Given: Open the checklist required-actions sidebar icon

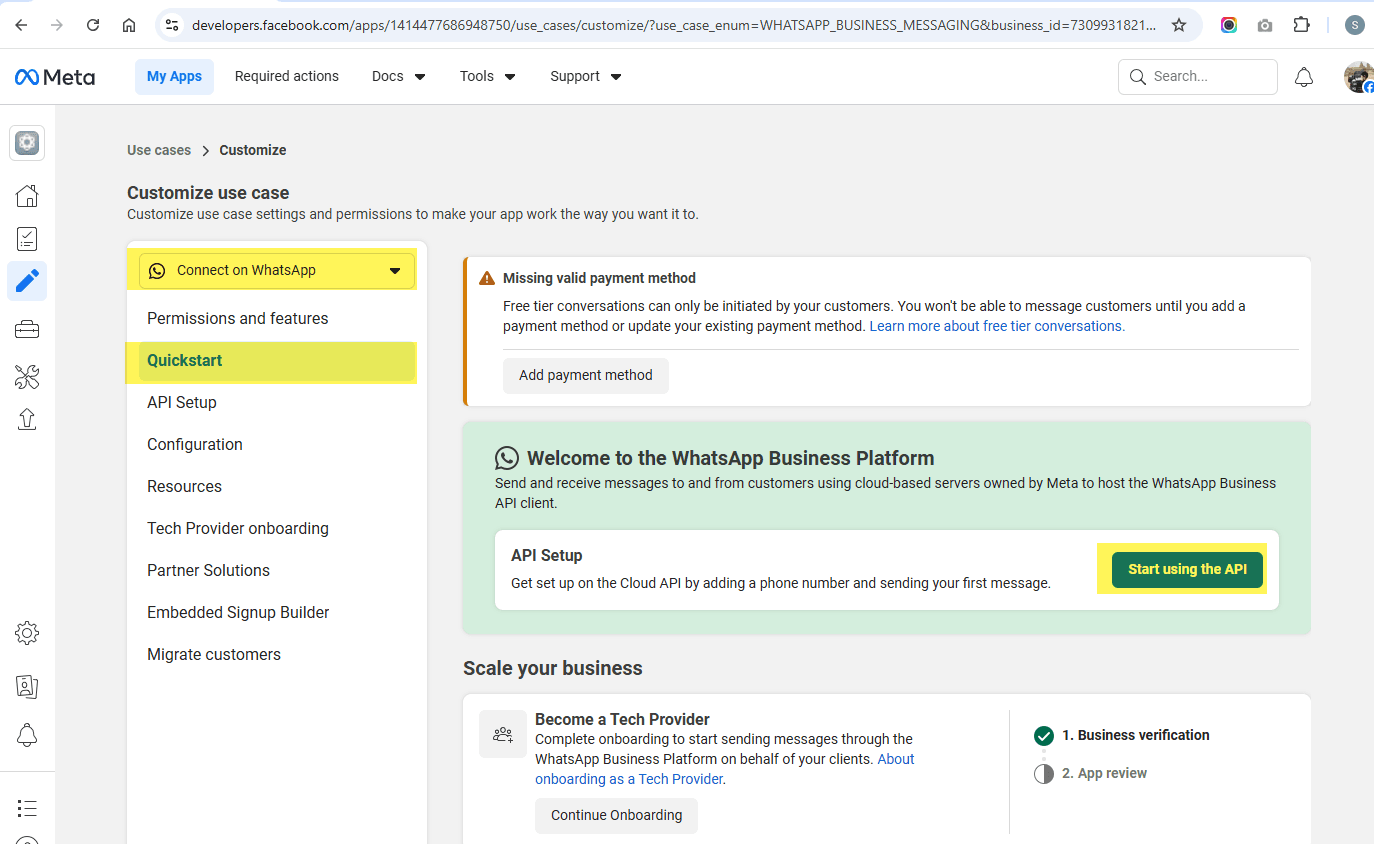Looking at the screenshot, I should (x=27, y=238).
